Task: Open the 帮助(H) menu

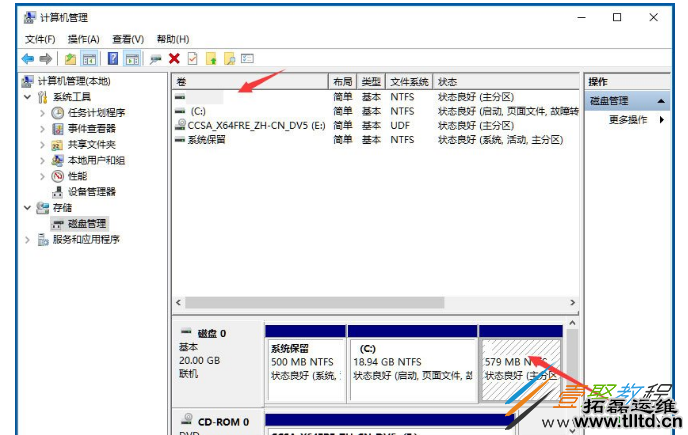Action: coord(173,40)
